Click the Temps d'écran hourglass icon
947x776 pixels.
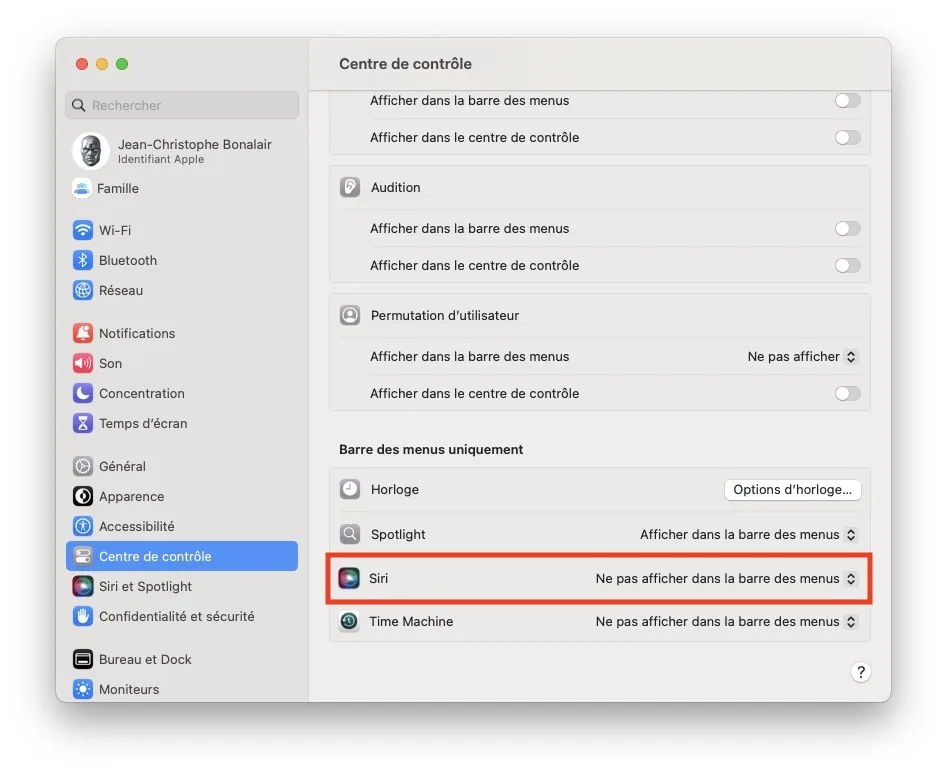pos(83,423)
